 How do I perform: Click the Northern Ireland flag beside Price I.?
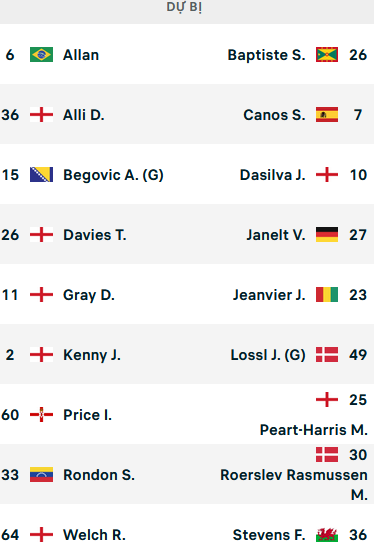41,415
